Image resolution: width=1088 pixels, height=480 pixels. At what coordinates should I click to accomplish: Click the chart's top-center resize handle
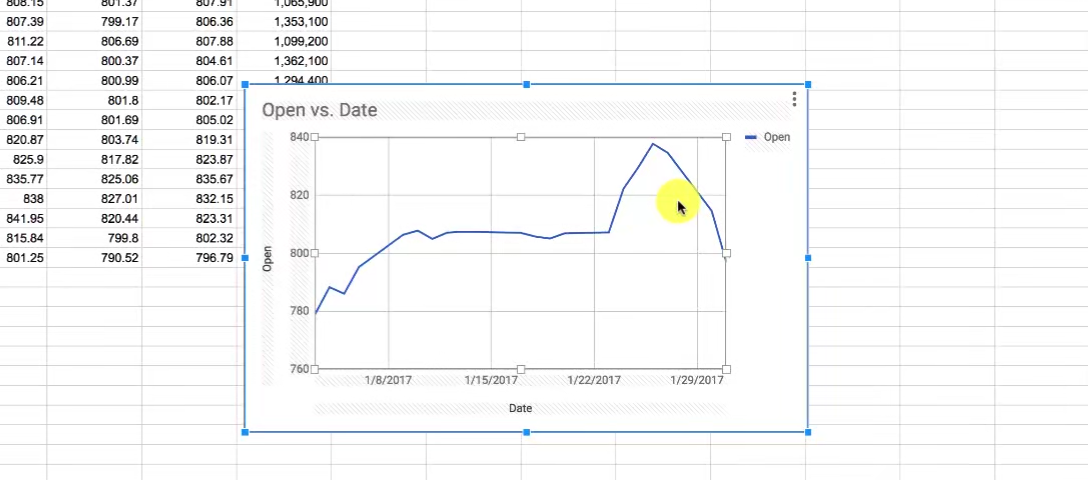[x=527, y=85]
